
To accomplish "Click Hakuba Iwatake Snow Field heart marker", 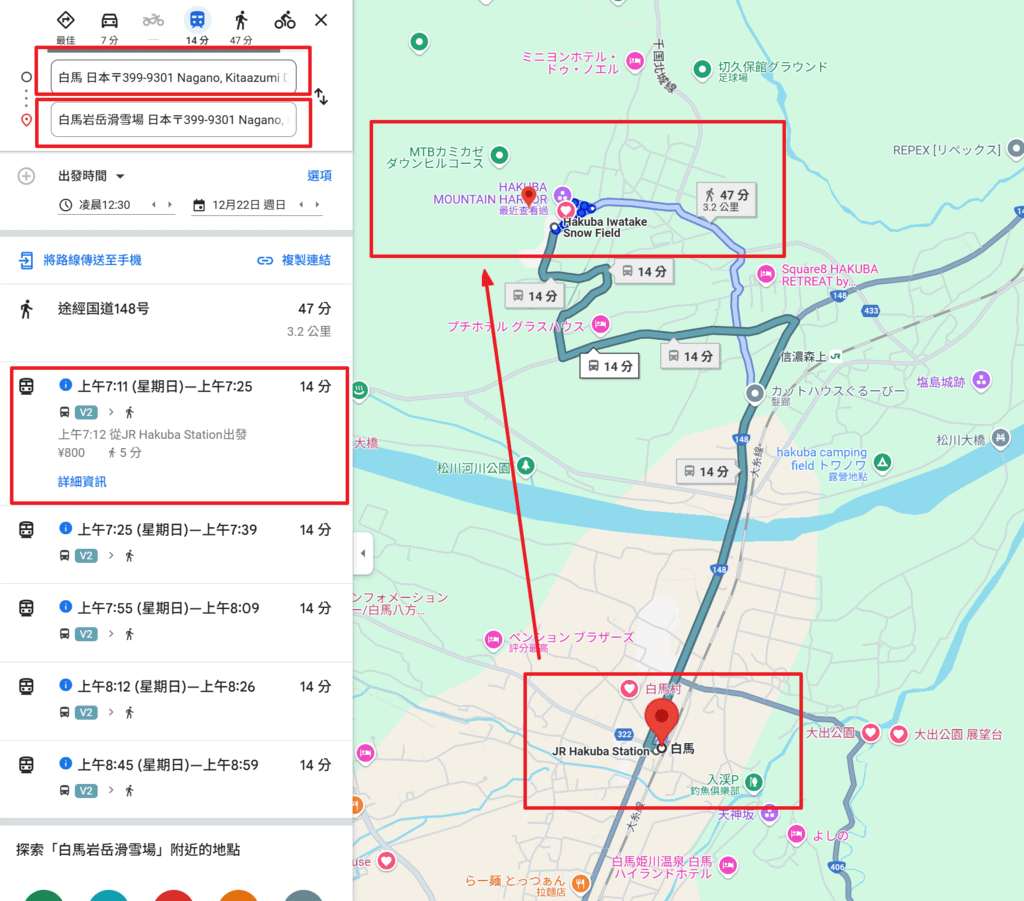I will point(566,210).
